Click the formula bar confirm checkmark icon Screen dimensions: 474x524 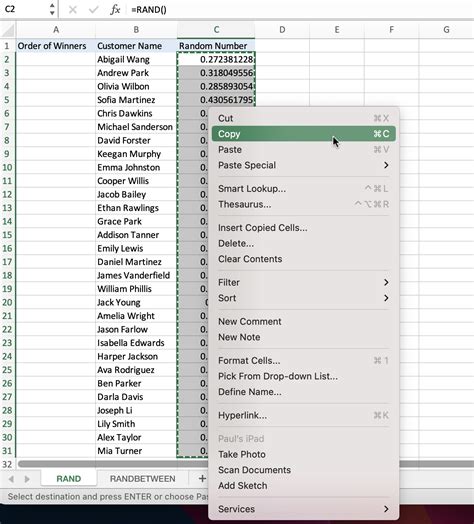93,10
